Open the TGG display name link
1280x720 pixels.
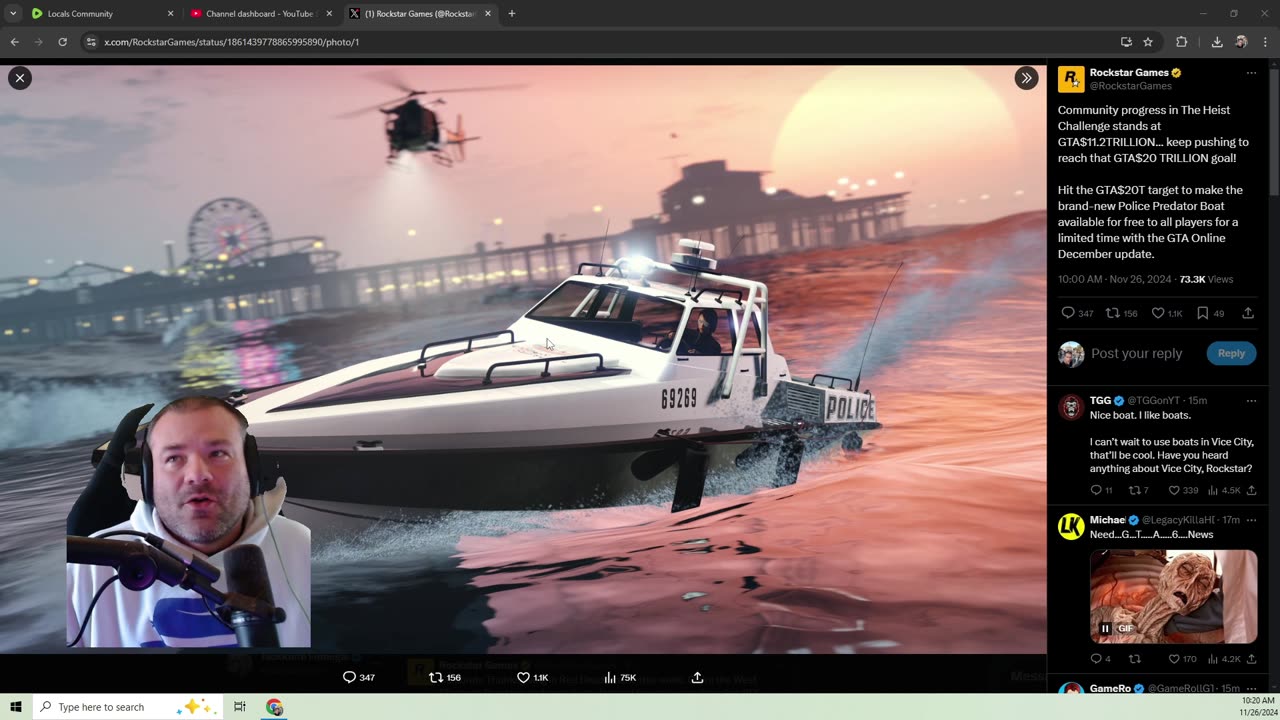1100,401
